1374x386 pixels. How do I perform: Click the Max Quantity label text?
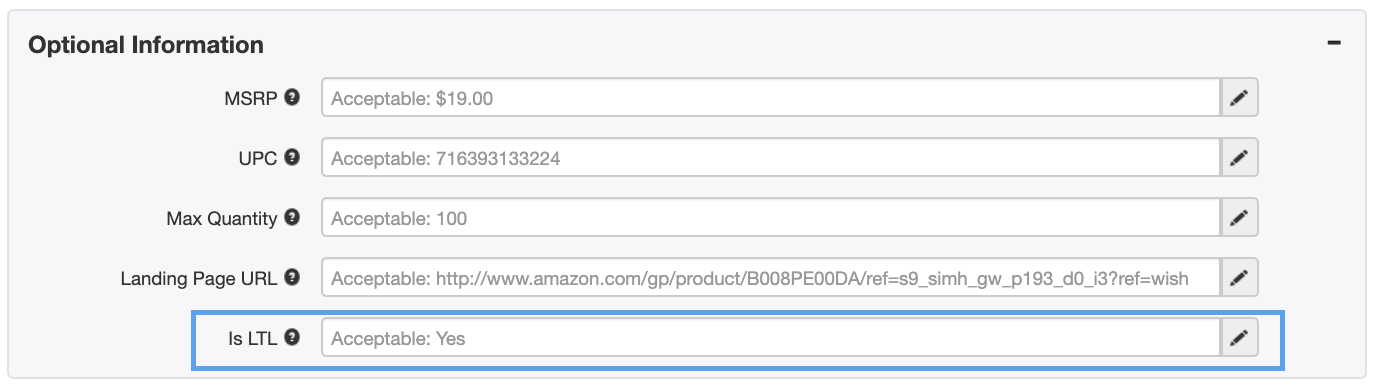(222, 218)
